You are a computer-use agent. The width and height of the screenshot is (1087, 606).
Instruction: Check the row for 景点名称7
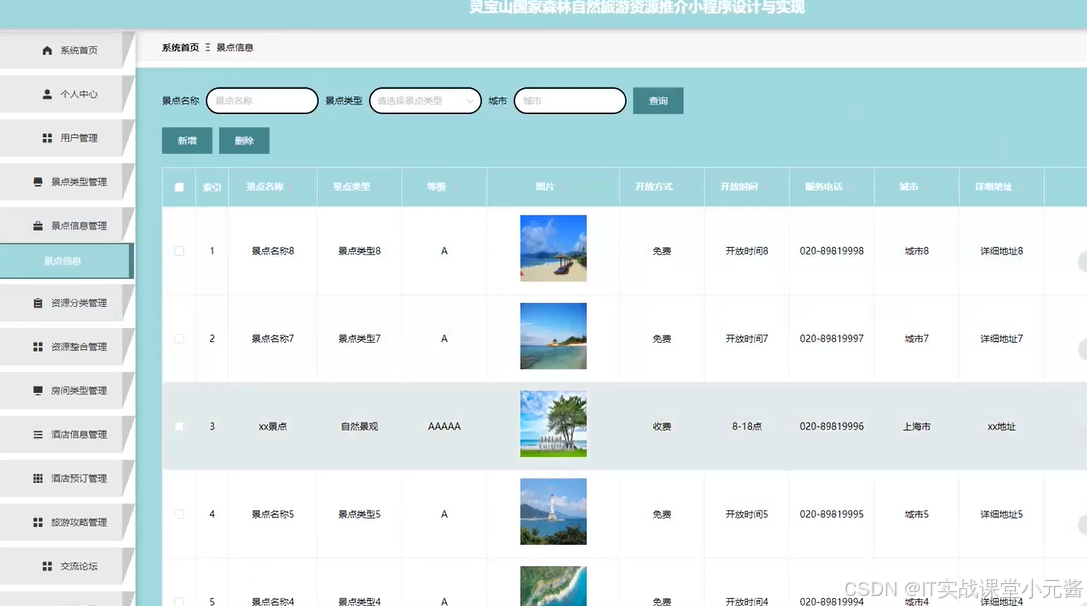pos(179,338)
